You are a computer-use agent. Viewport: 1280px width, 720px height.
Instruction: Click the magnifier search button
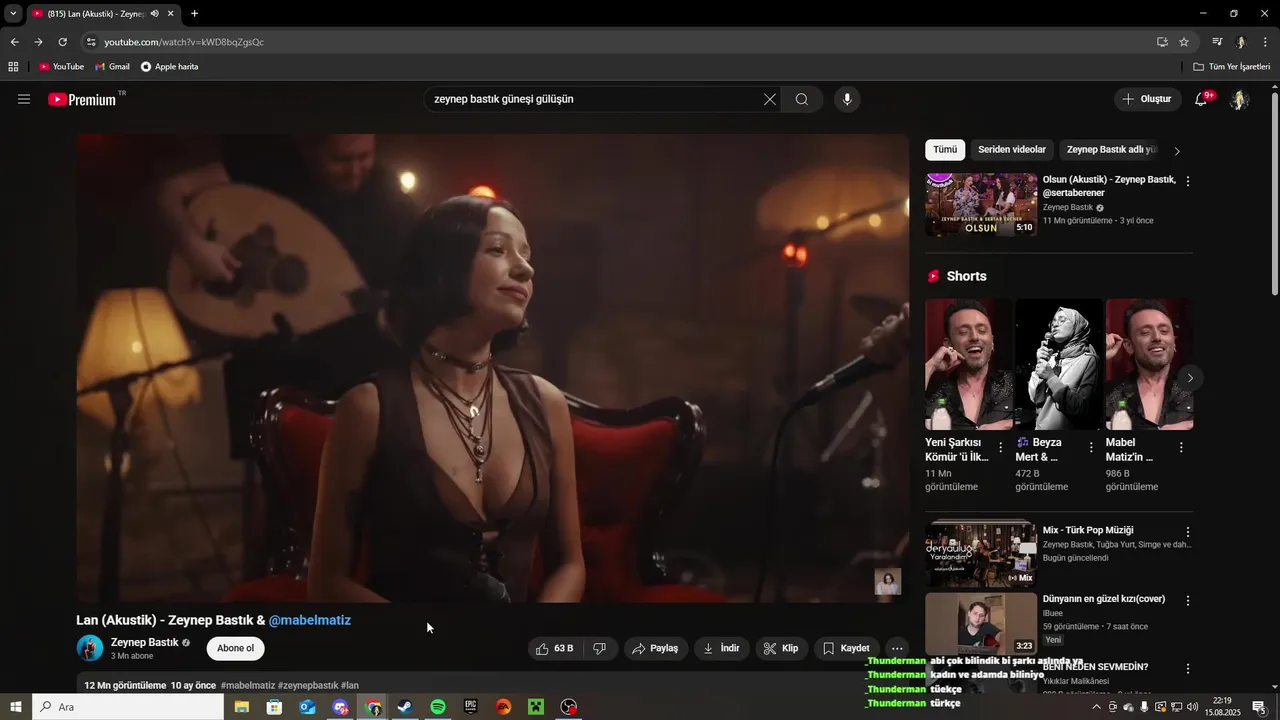802,99
